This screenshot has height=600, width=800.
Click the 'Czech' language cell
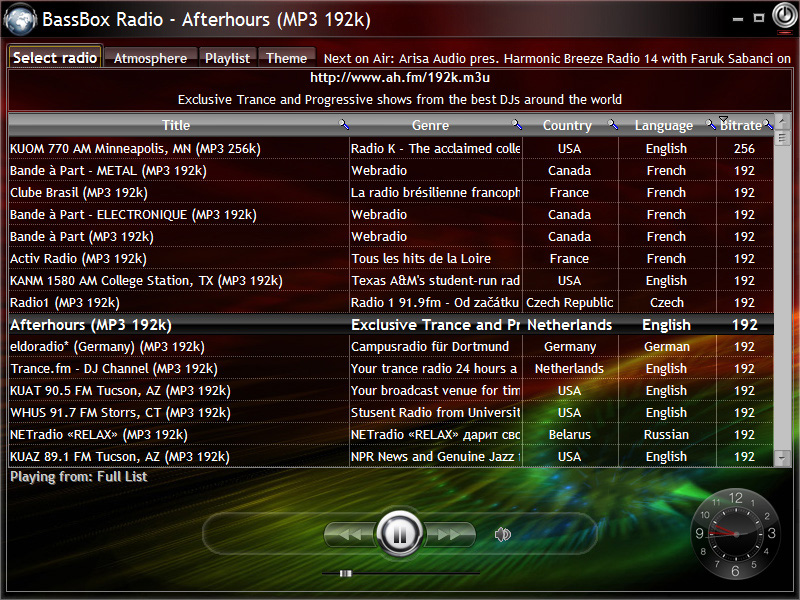click(666, 303)
